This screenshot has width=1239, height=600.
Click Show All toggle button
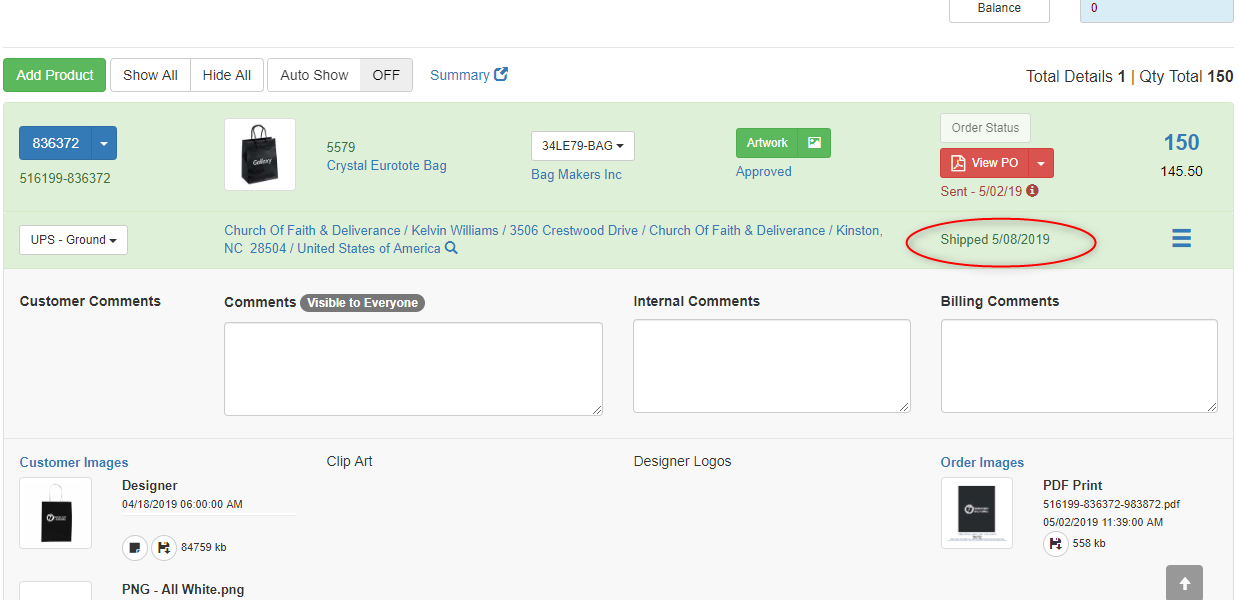(x=150, y=75)
